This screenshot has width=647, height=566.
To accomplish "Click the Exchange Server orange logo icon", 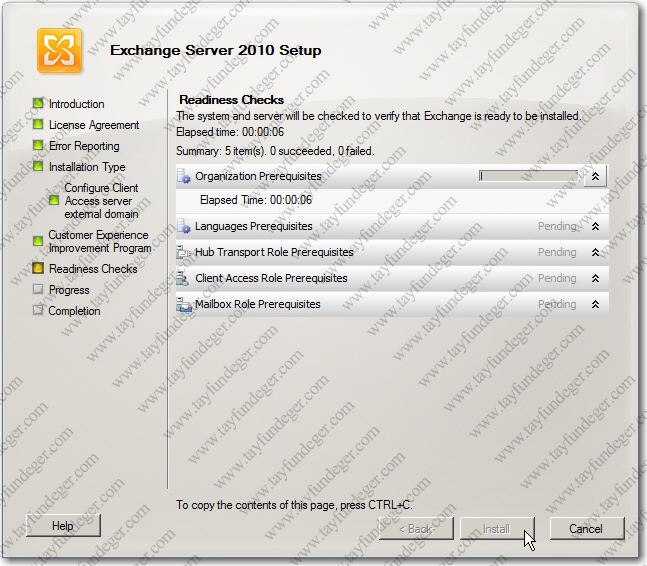I will (59, 50).
